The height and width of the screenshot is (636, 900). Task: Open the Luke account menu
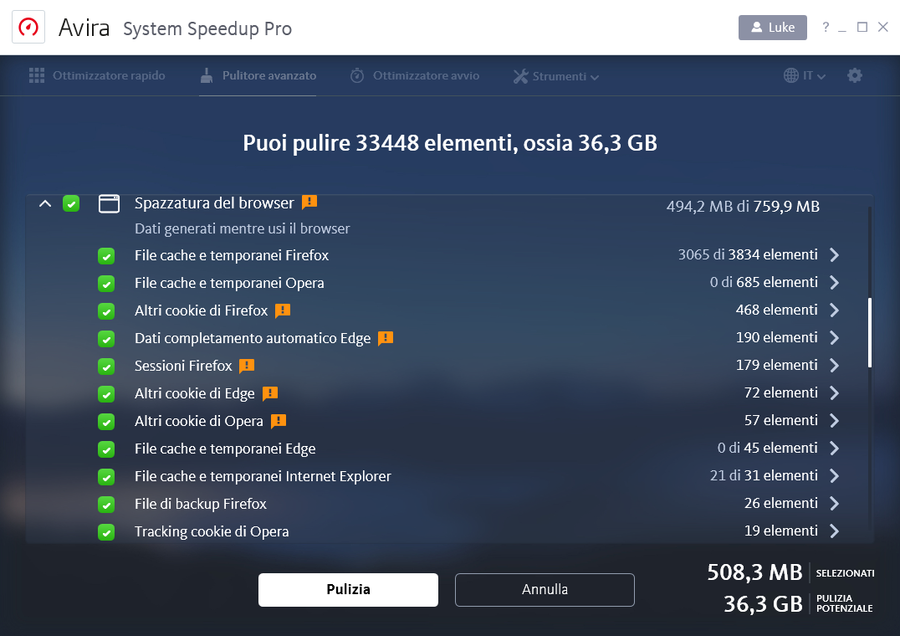click(x=772, y=27)
